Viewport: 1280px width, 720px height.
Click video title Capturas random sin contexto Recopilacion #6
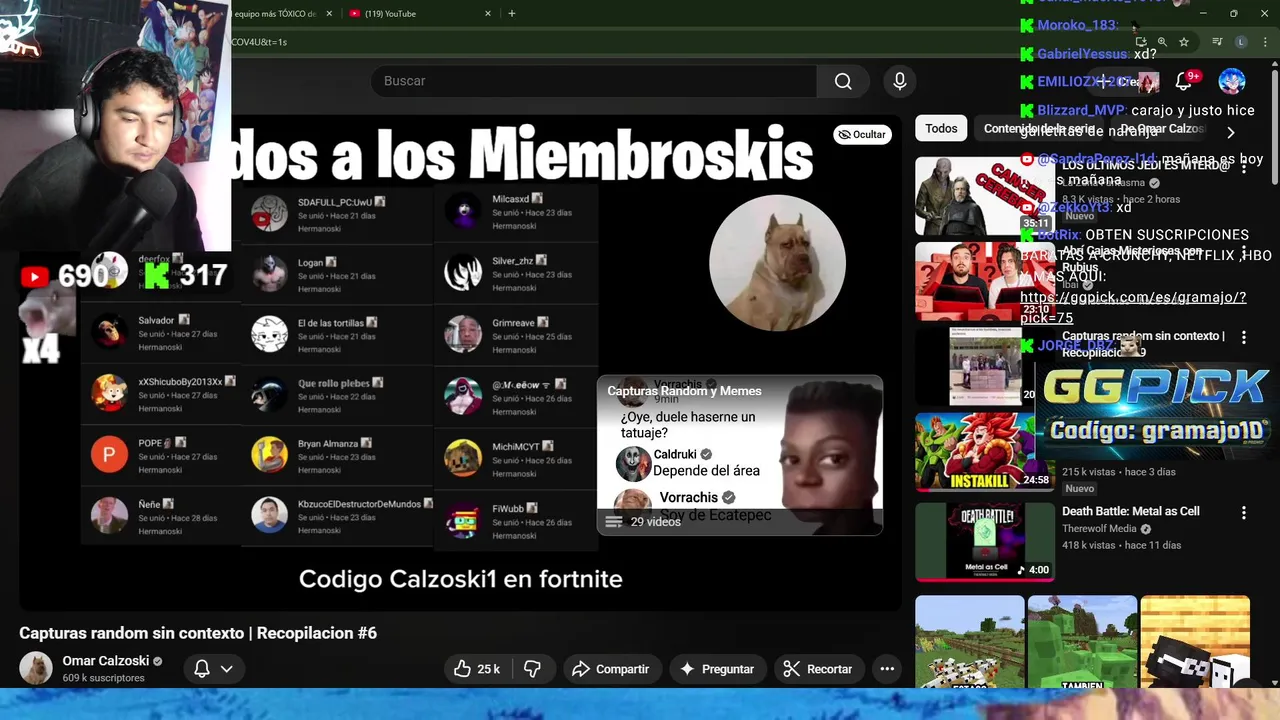pos(198,633)
